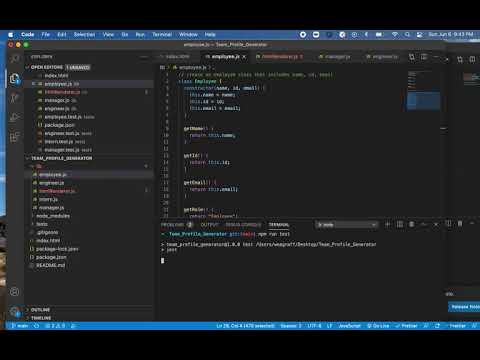Click the Synchronize Changes status bar icon
This screenshot has width=480, height=360.
pyautogui.click(x=37, y=326)
